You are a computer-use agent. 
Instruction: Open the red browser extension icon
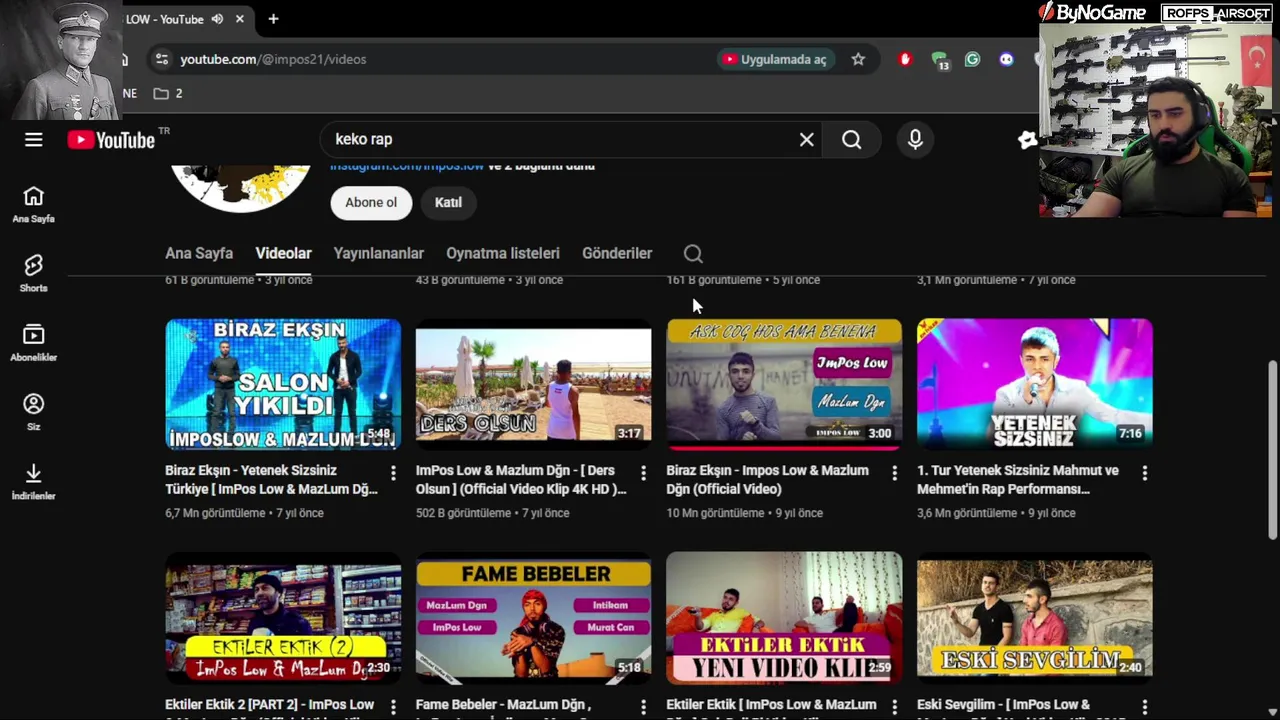coord(905,59)
